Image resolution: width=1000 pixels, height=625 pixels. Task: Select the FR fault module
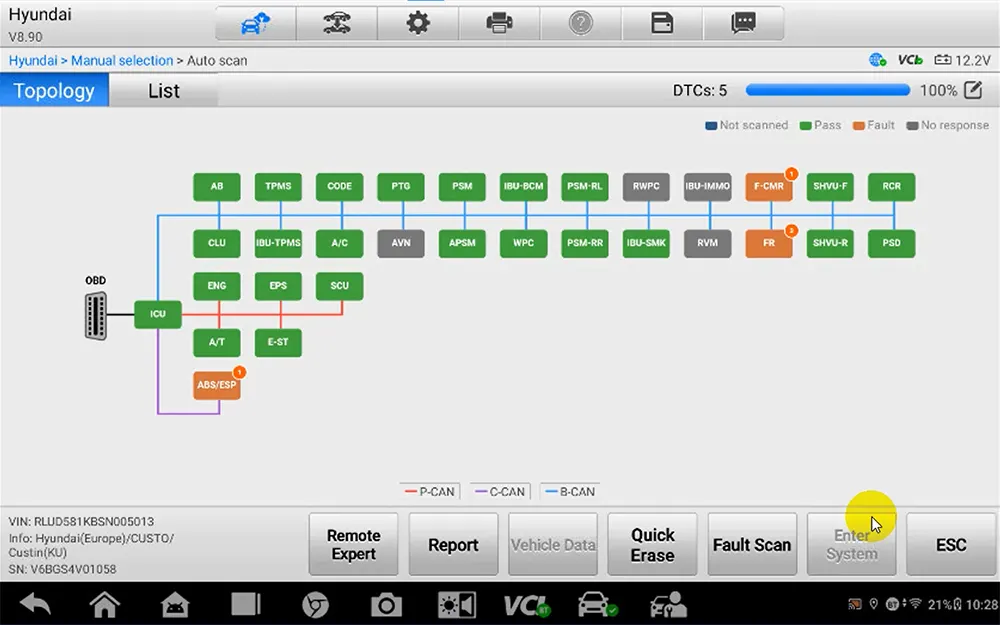(x=768, y=243)
